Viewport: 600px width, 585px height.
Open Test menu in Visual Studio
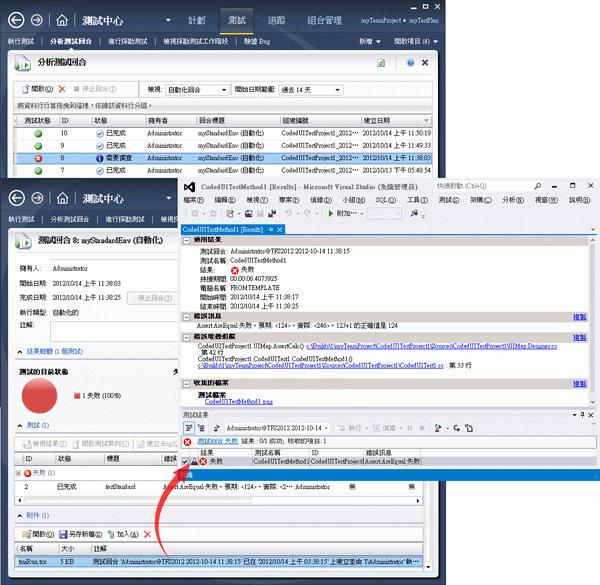pos(448,200)
